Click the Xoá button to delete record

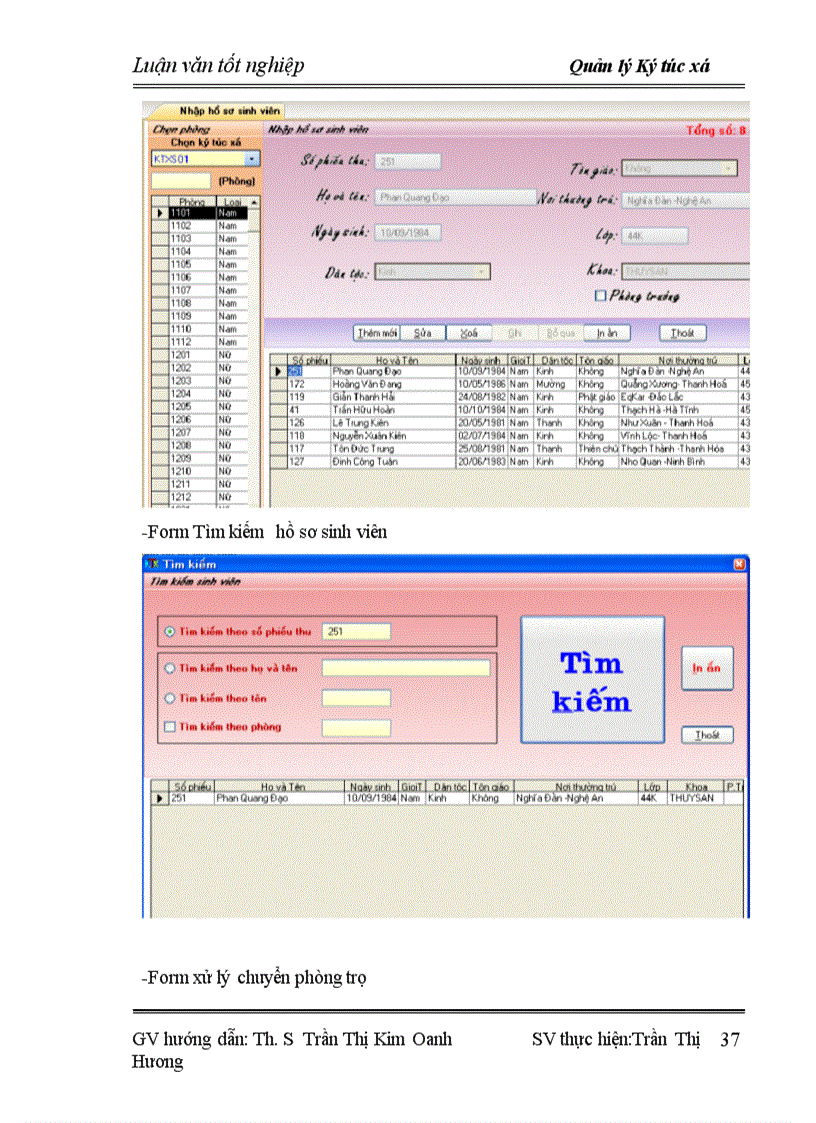point(468,332)
